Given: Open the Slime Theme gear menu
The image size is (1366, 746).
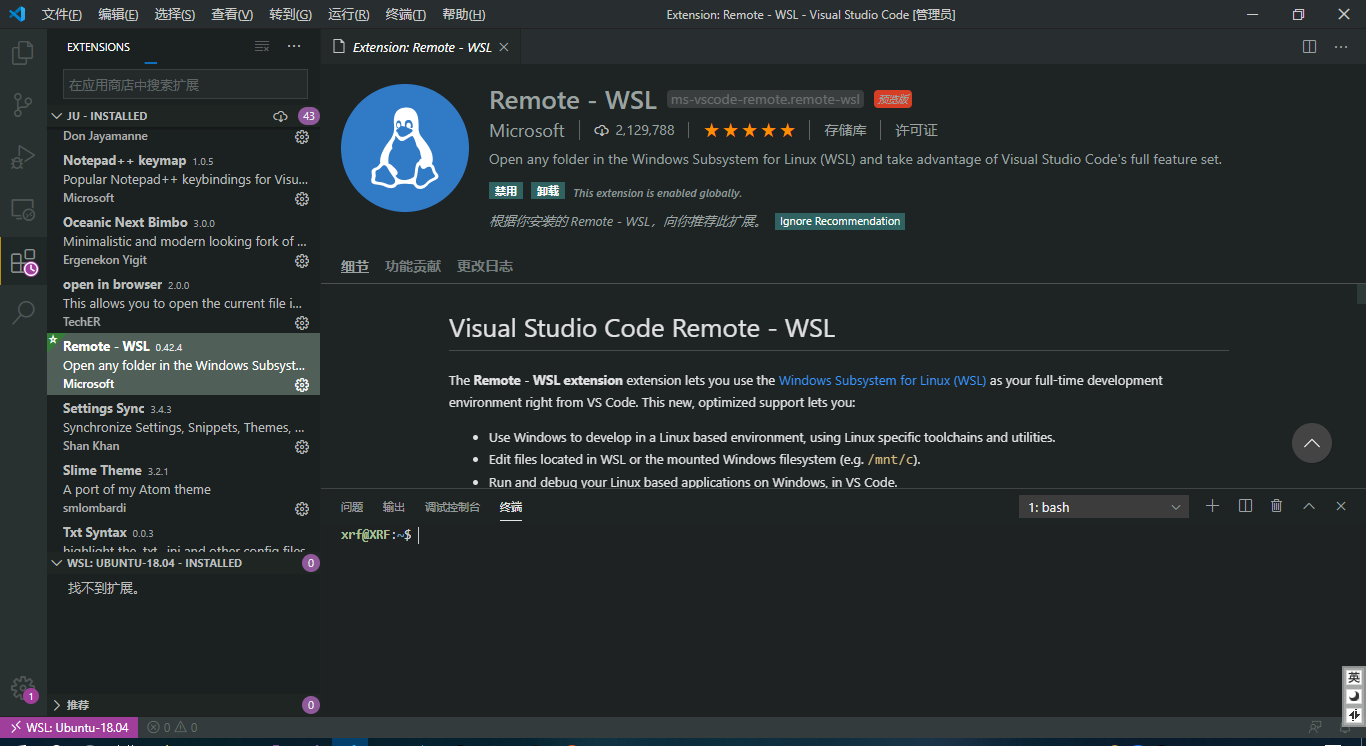Looking at the screenshot, I should coord(302,509).
